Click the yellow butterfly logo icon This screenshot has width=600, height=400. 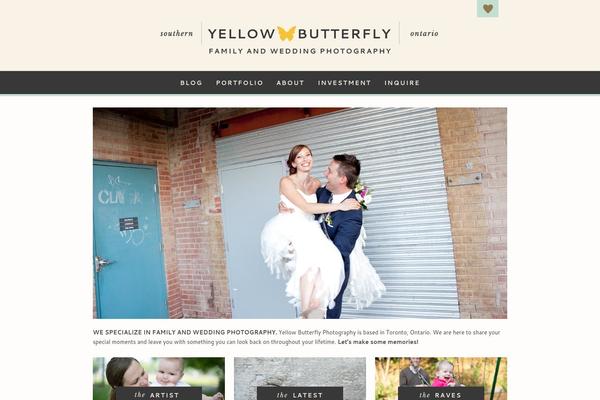pos(286,34)
